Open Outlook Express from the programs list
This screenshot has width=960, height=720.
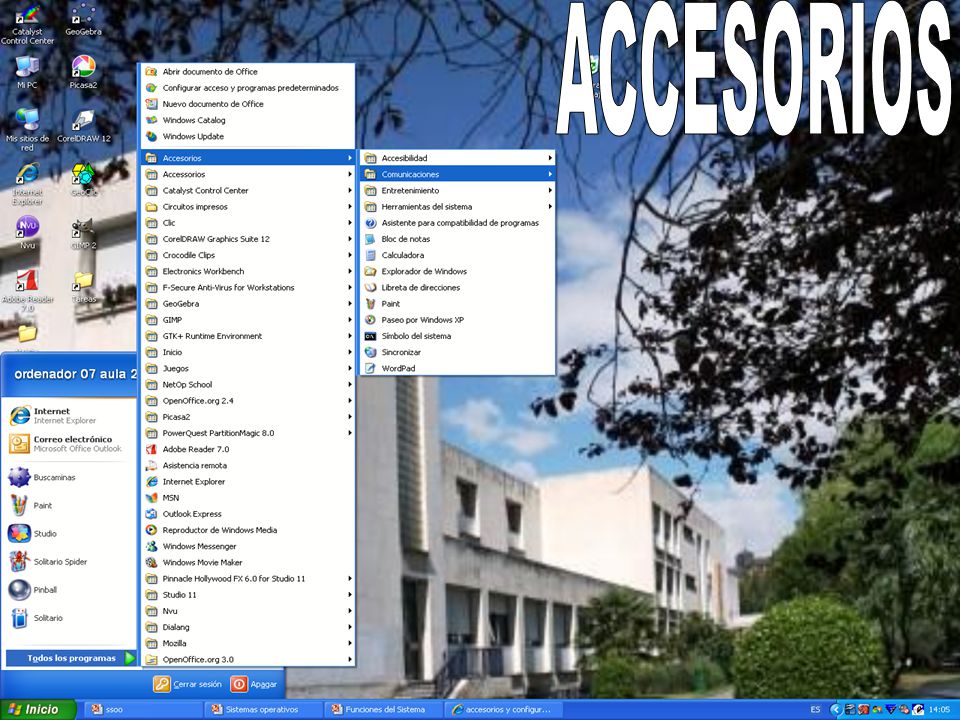coord(248,514)
